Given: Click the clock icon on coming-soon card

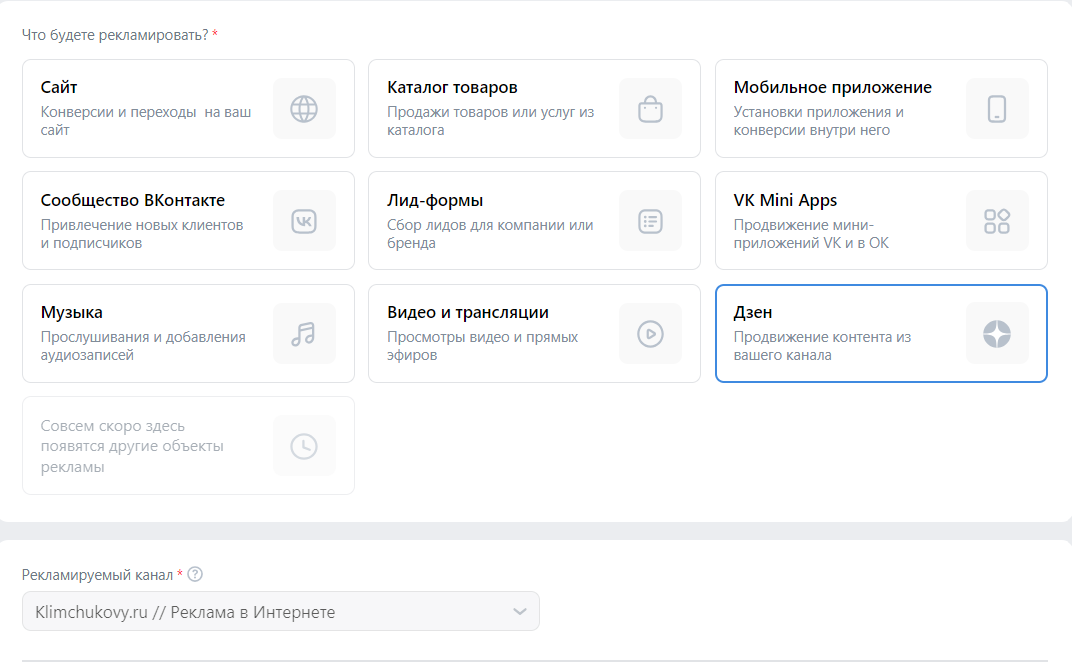Looking at the screenshot, I should (x=304, y=446).
